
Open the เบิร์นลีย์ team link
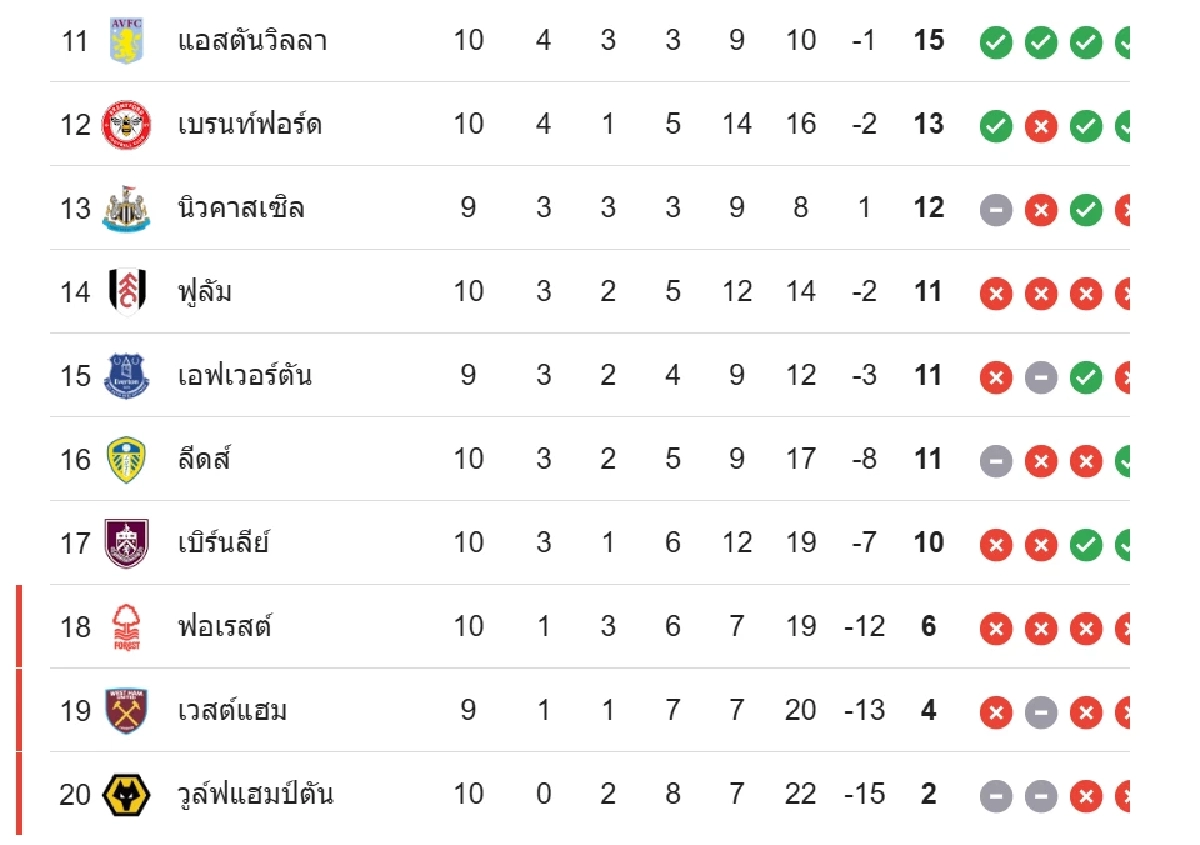(224, 544)
